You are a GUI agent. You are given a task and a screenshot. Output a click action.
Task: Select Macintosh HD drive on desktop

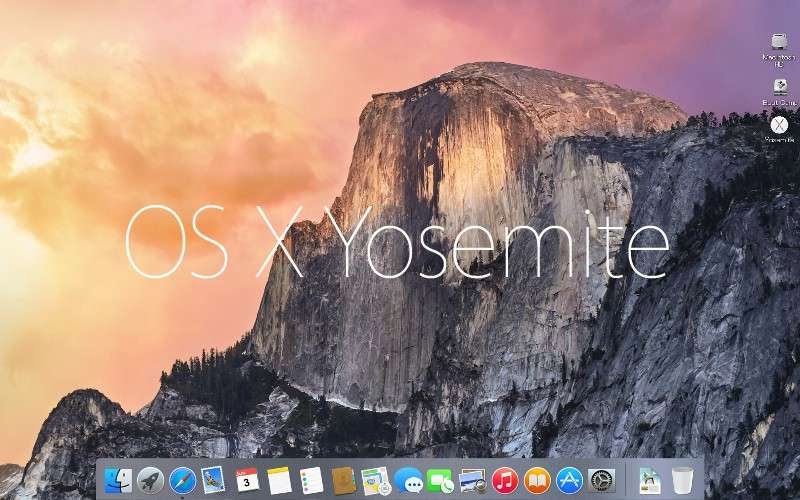(x=778, y=42)
